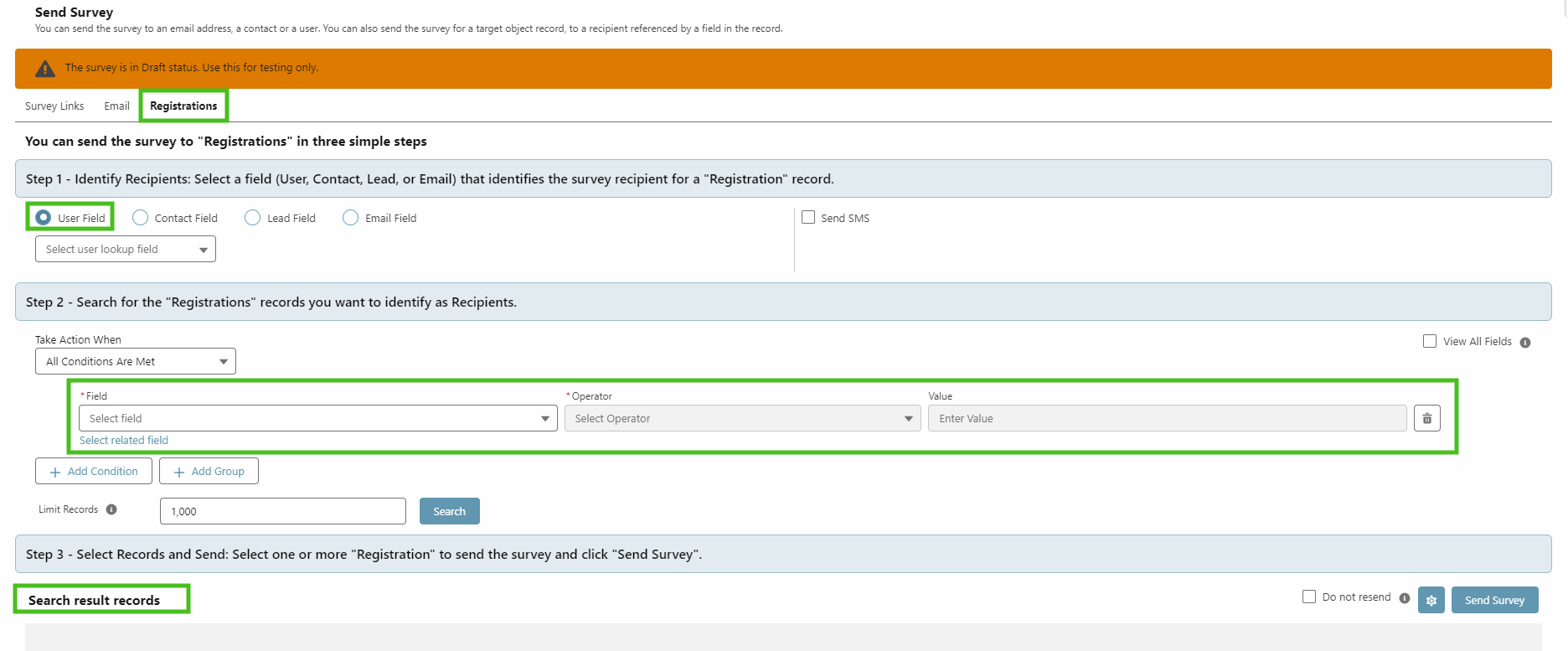Image resolution: width=1568 pixels, height=651 pixels.
Task: Open the Email tab
Action: (x=116, y=106)
